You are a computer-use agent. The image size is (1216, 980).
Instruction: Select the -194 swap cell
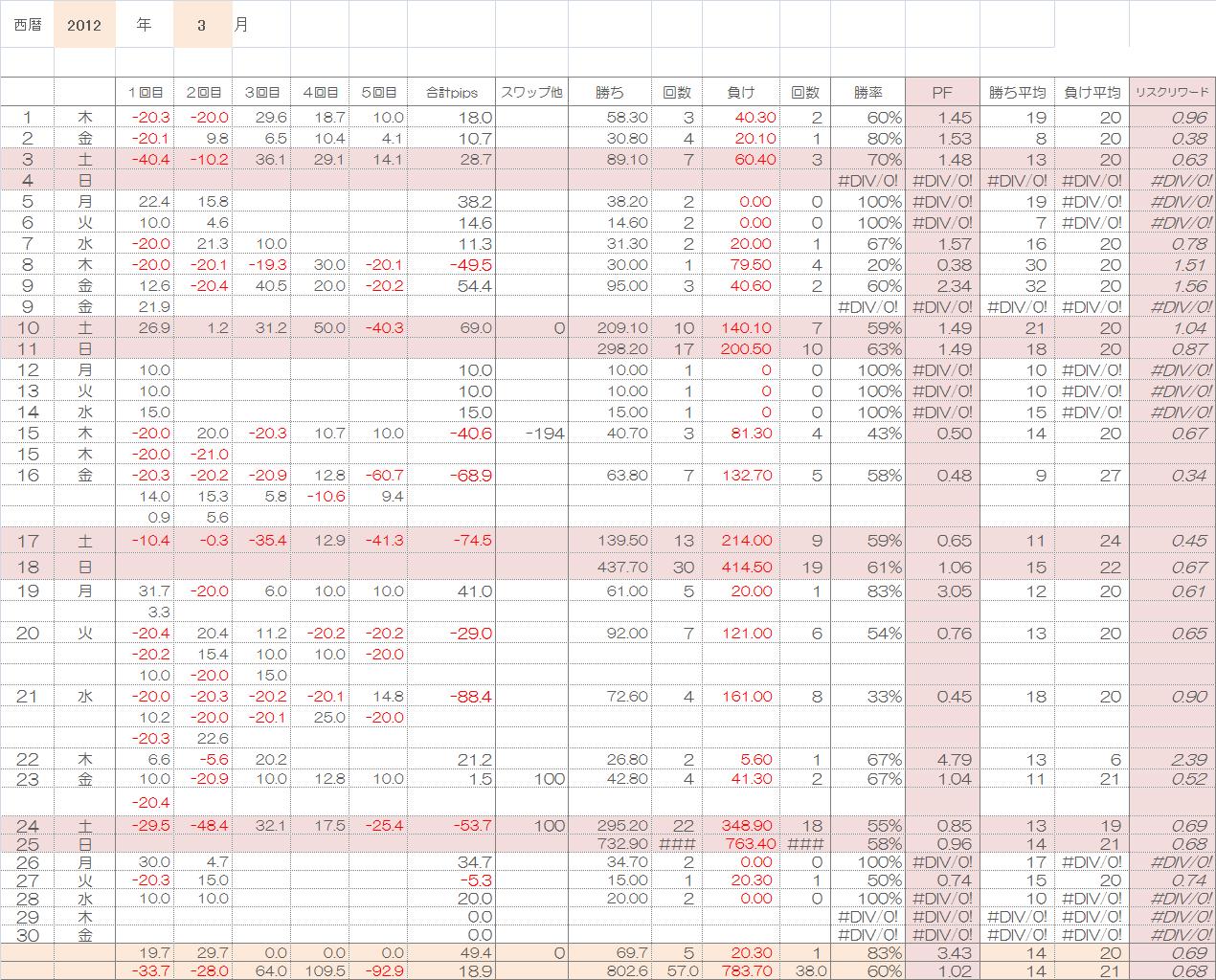coord(532,433)
